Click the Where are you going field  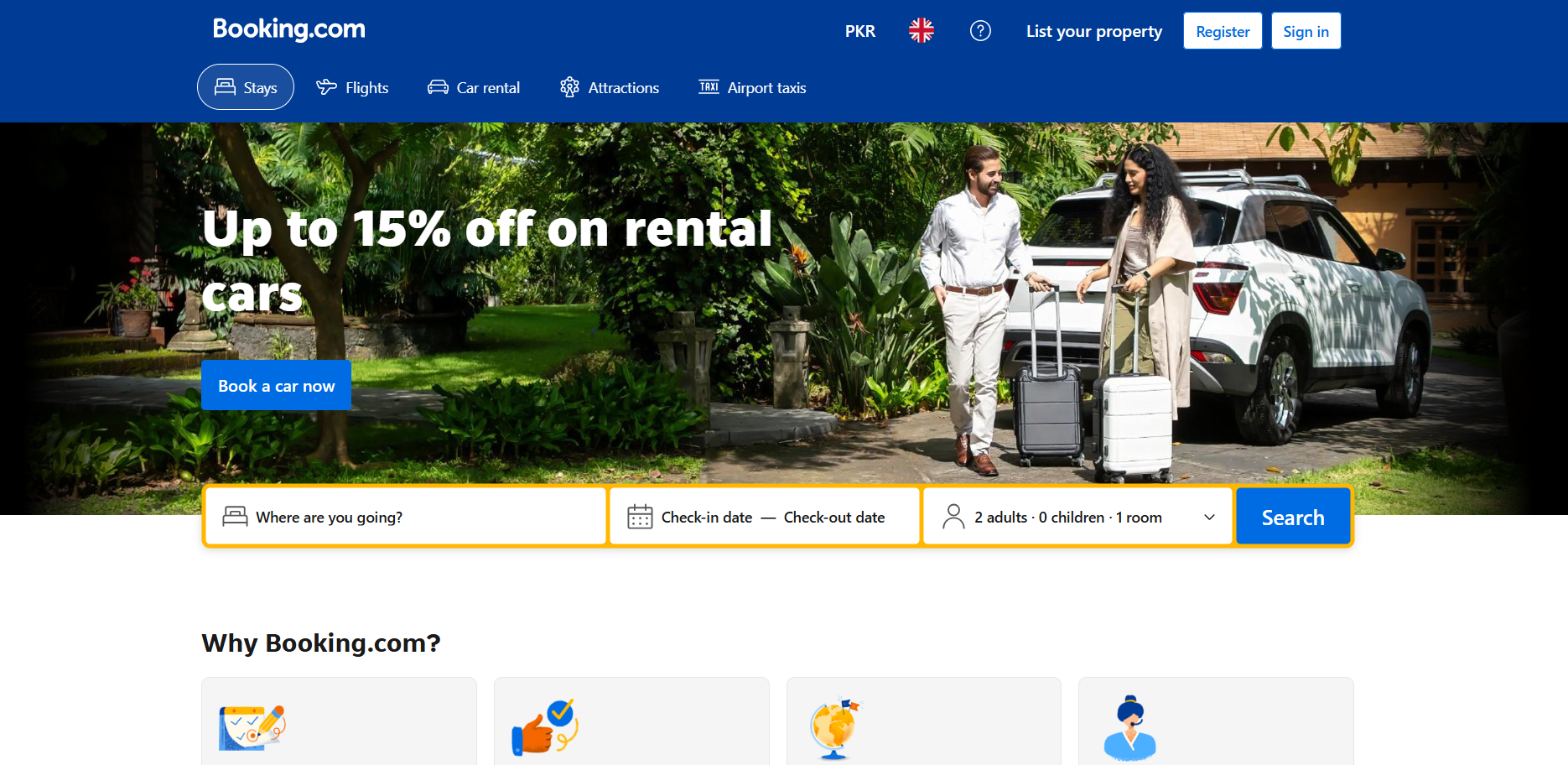[x=406, y=517]
